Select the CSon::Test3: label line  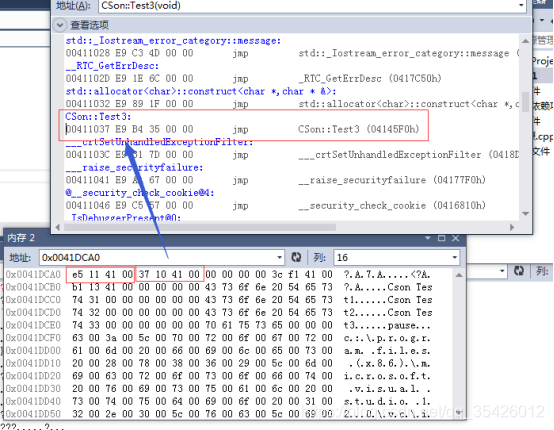point(98,116)
